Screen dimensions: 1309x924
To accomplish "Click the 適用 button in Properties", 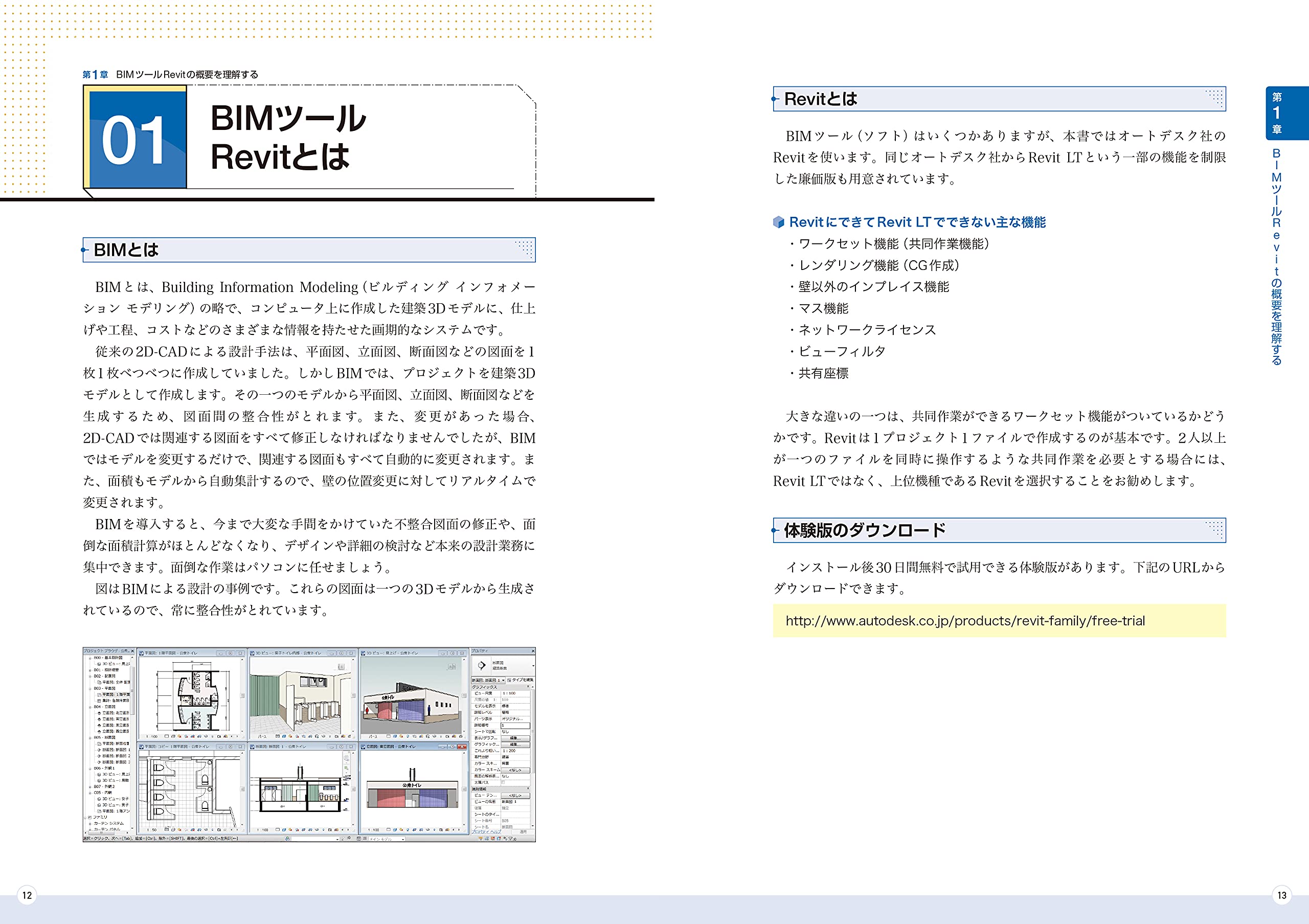I will pyautogui.click(x=523, y=831).
